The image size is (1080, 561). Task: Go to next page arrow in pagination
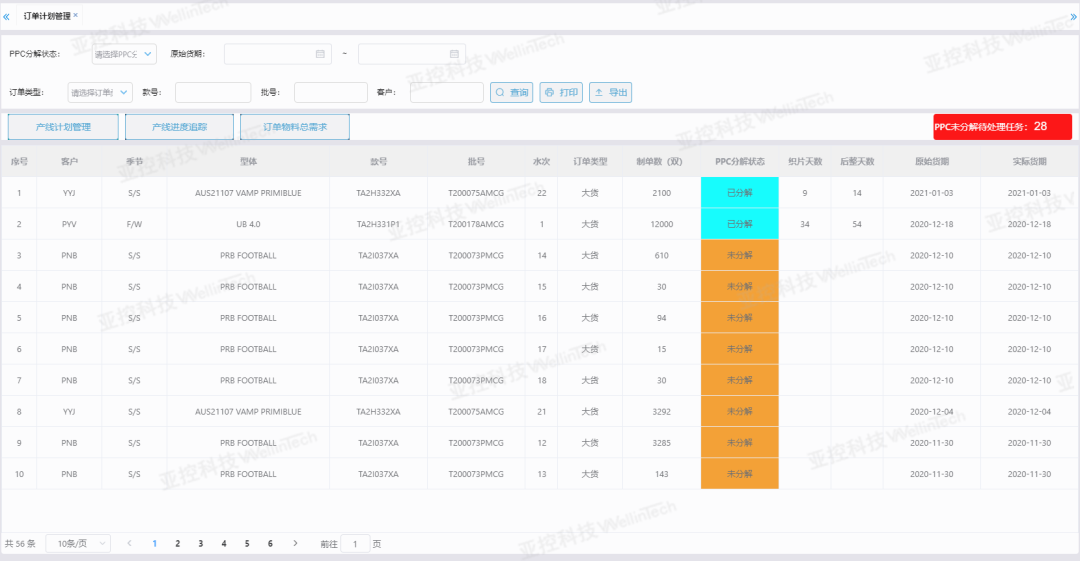295,543
